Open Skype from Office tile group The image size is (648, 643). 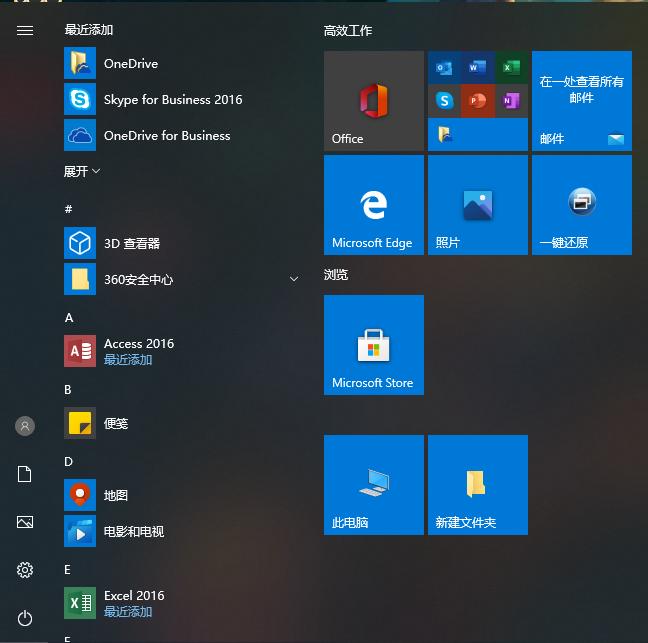click(x=444, y=101)
